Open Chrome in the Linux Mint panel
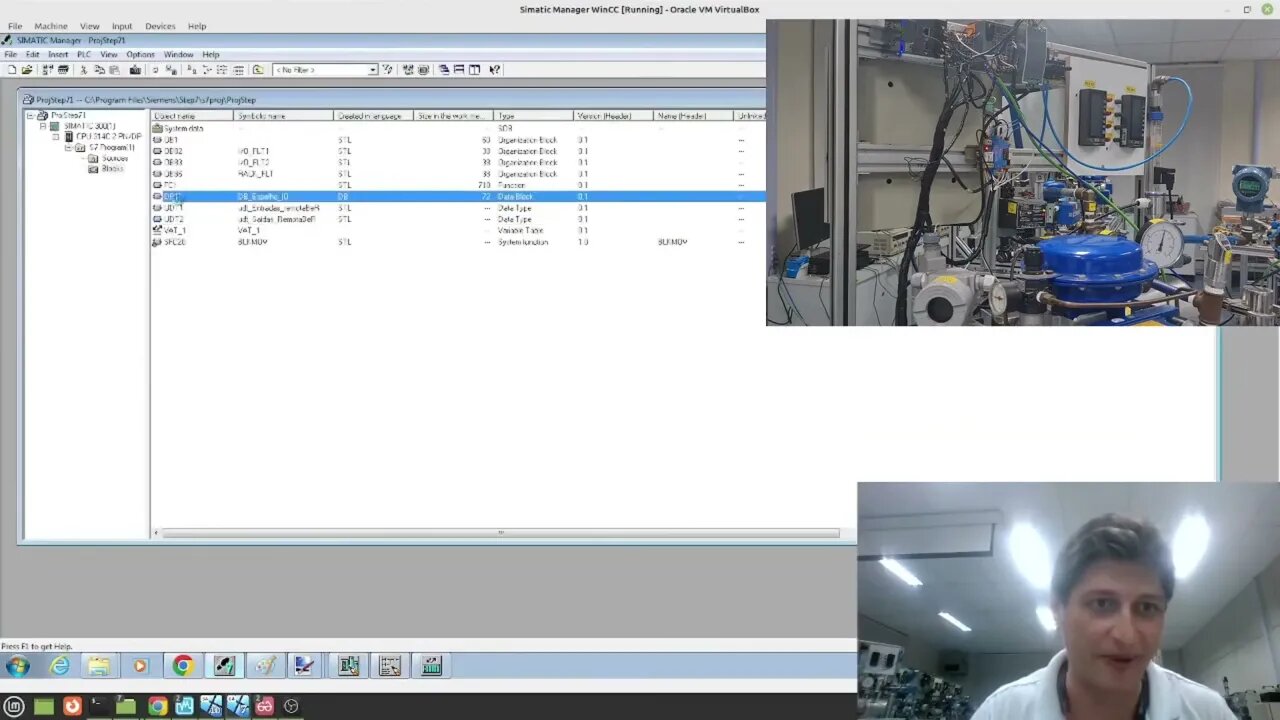The width and height of the screenshot is (1280, 720). coord(157,706)
